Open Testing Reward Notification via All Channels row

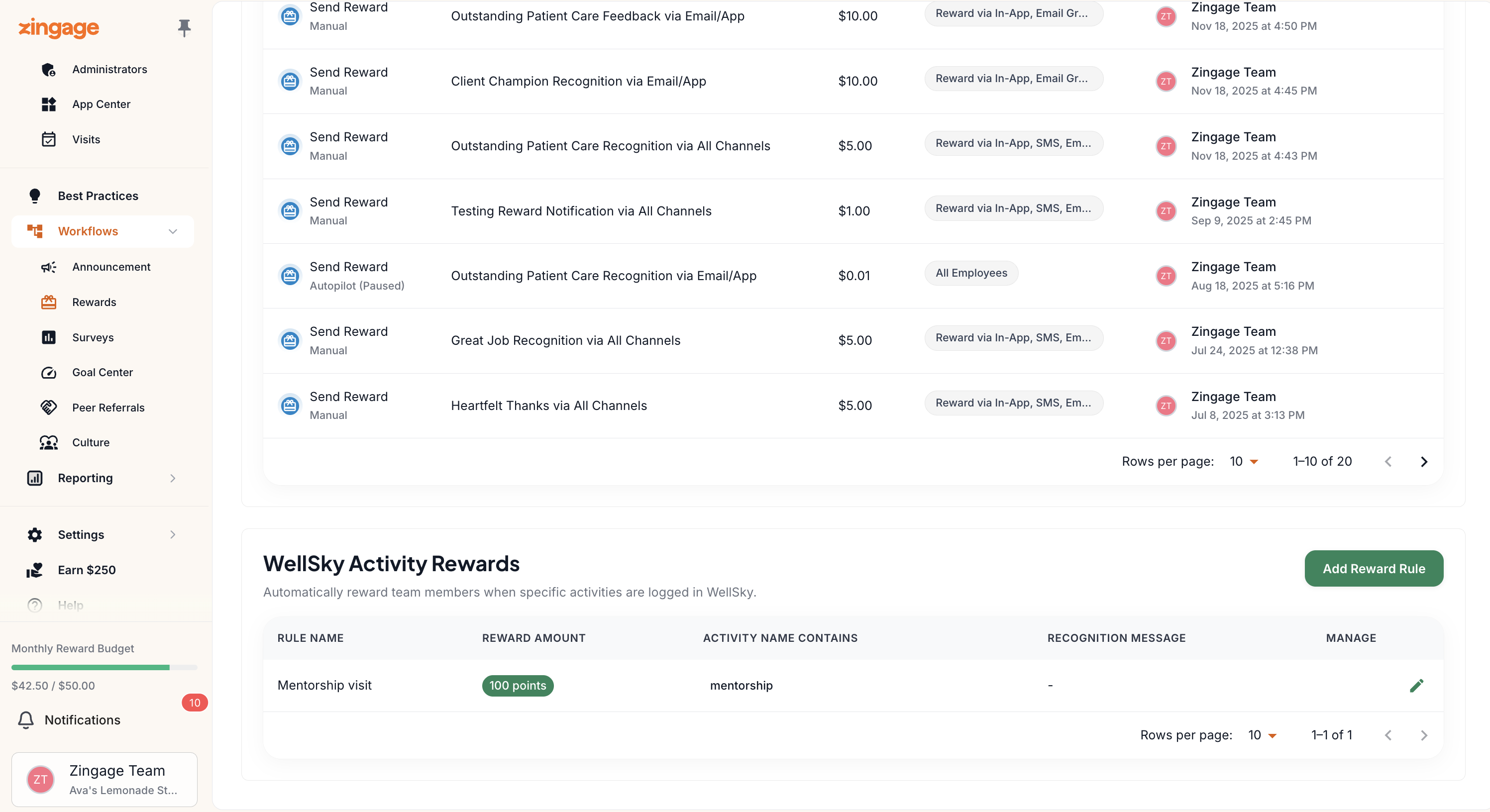point(853,211)
